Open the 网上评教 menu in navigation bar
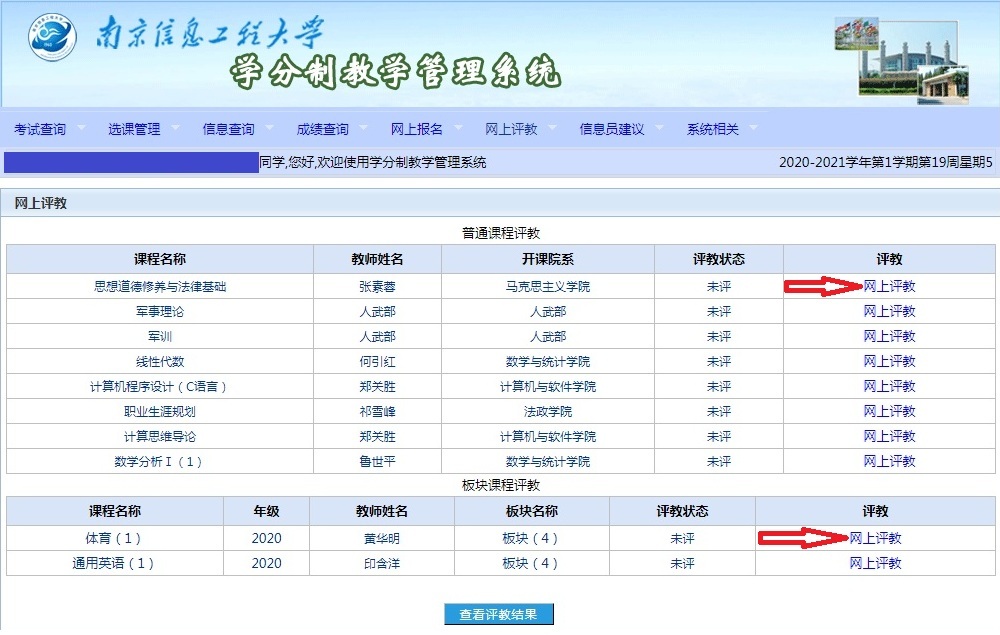The width and height of the screenshot is (1000, 635). click(511, 129)
